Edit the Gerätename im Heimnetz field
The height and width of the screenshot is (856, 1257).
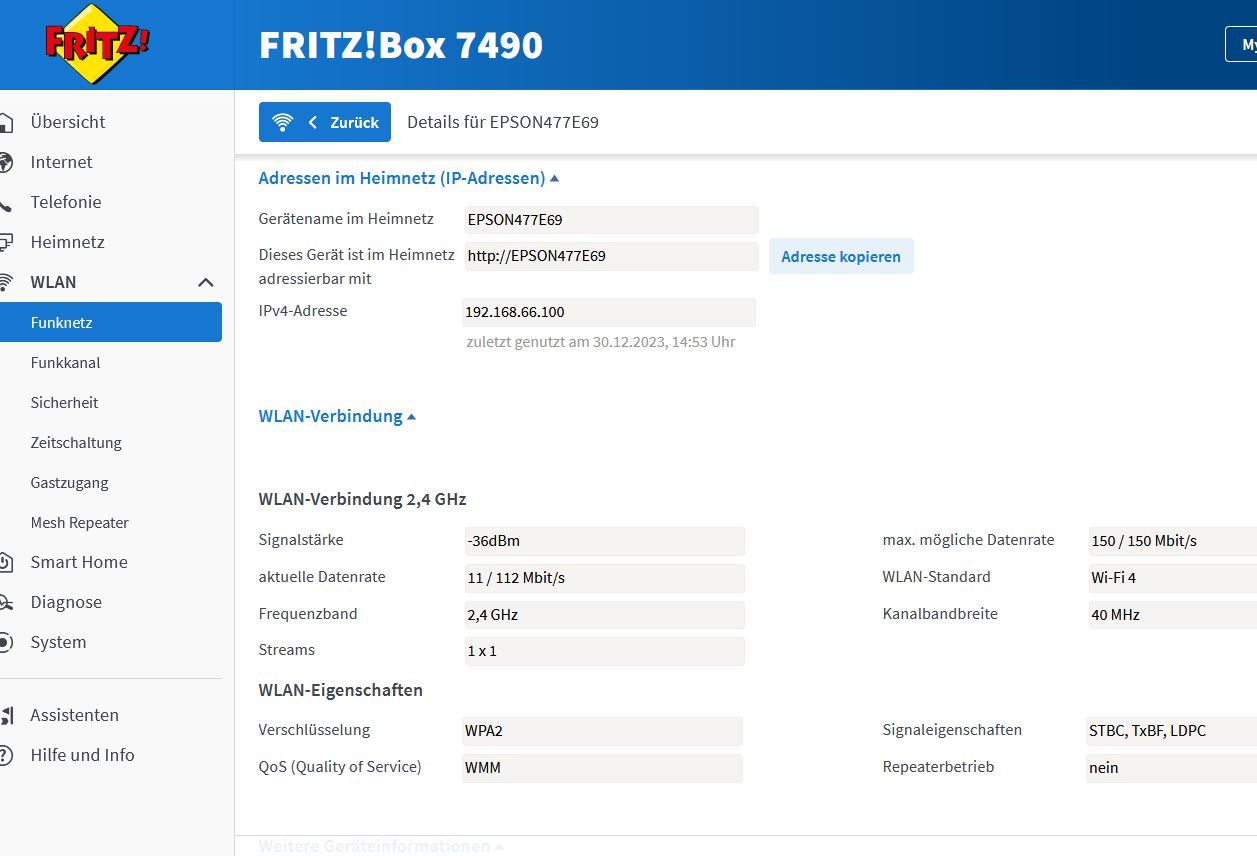click(611, 220)
